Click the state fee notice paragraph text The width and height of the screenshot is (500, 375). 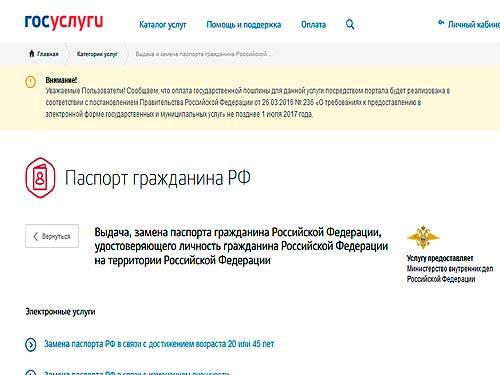click(248, 102)
